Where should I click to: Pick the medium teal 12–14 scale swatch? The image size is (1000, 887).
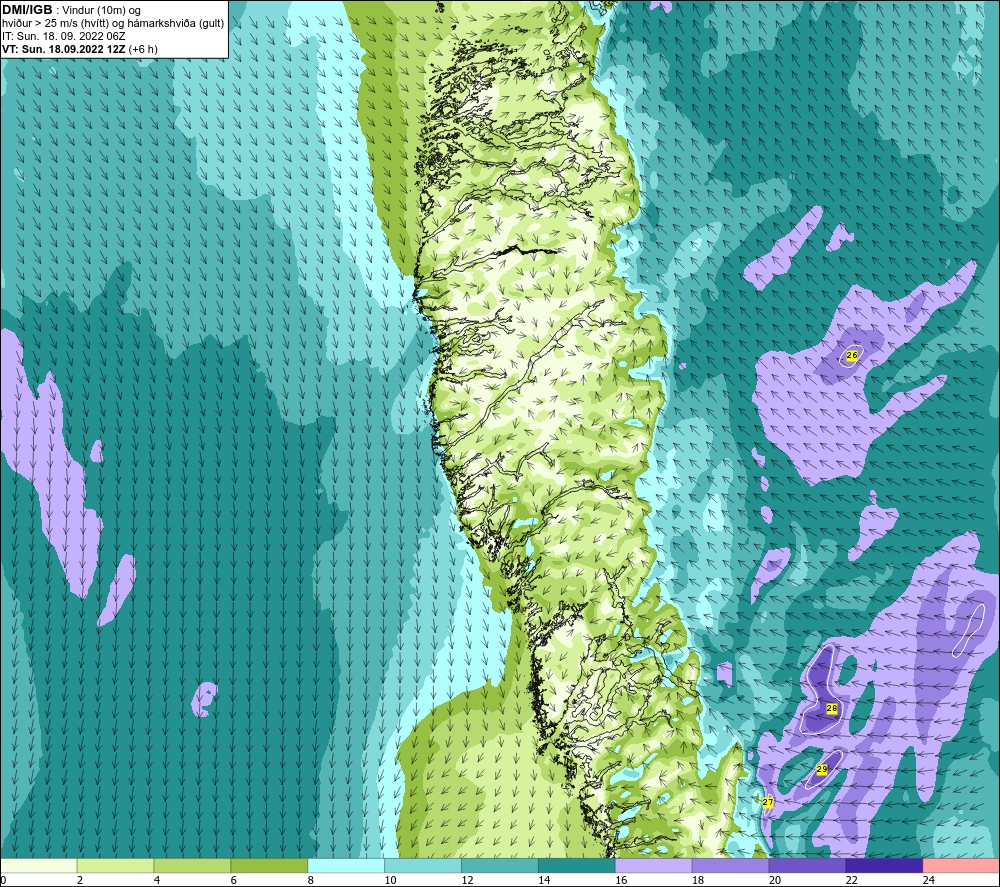[500, 865]
